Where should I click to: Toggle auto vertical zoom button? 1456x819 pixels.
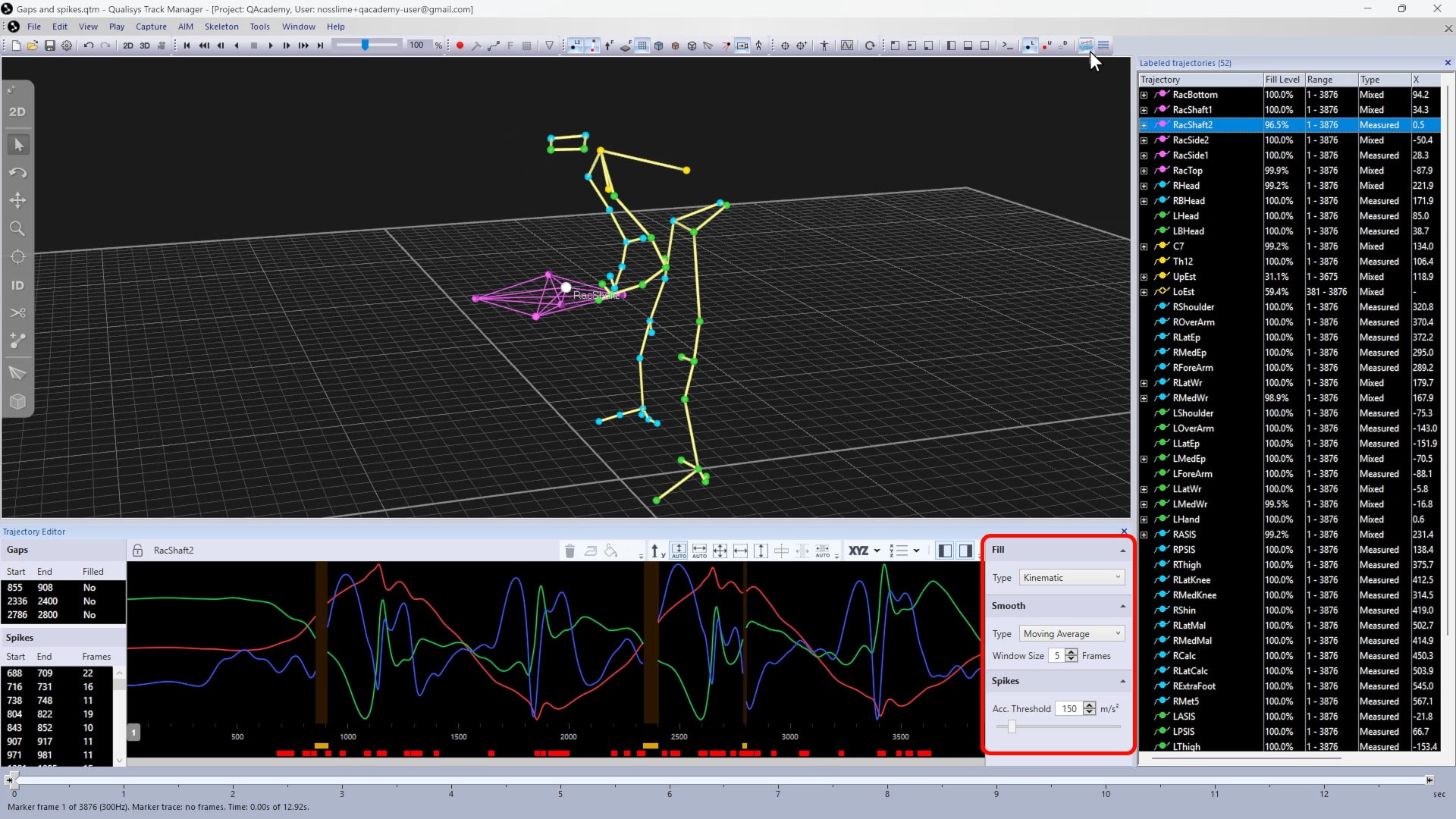(679, 551)
